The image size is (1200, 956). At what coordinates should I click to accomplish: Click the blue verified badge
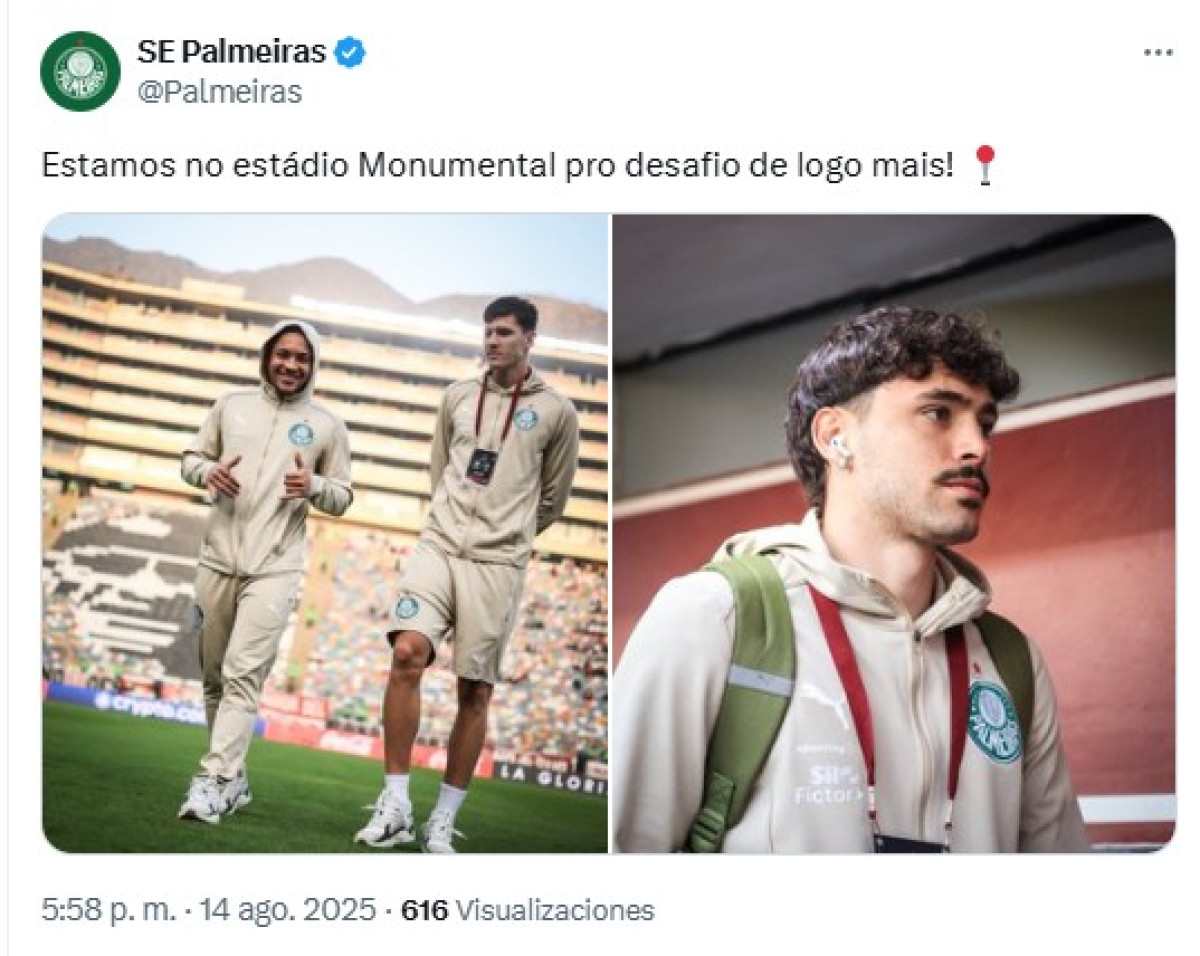350,53
